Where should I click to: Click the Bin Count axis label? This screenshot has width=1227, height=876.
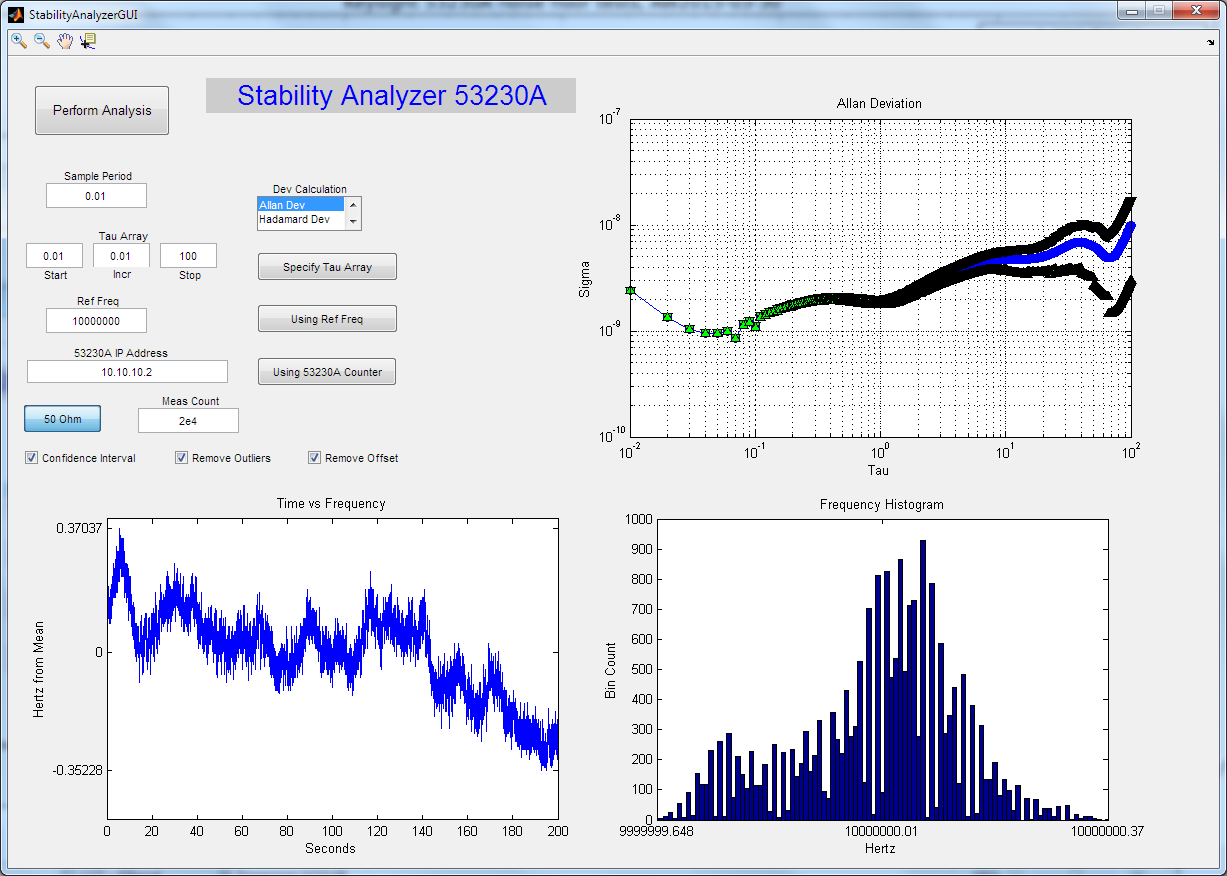click(x=610, y=669)
